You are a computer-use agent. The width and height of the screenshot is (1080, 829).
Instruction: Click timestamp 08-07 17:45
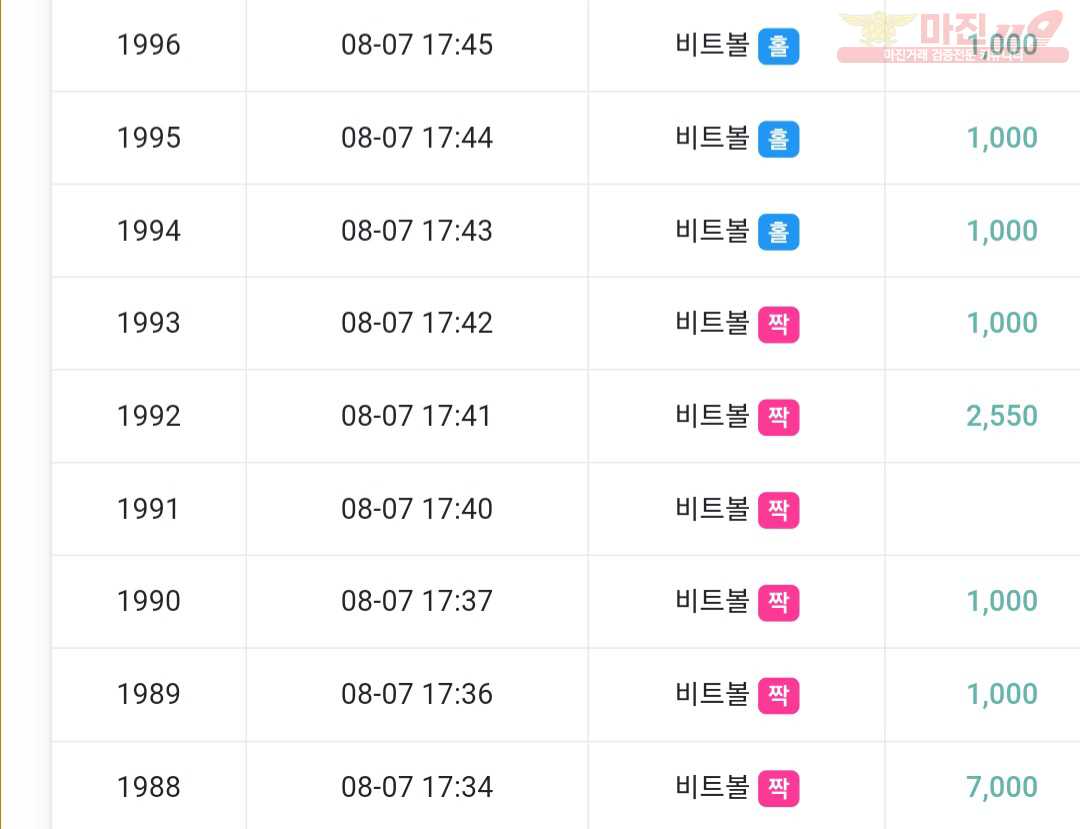(x=417, y=45)
